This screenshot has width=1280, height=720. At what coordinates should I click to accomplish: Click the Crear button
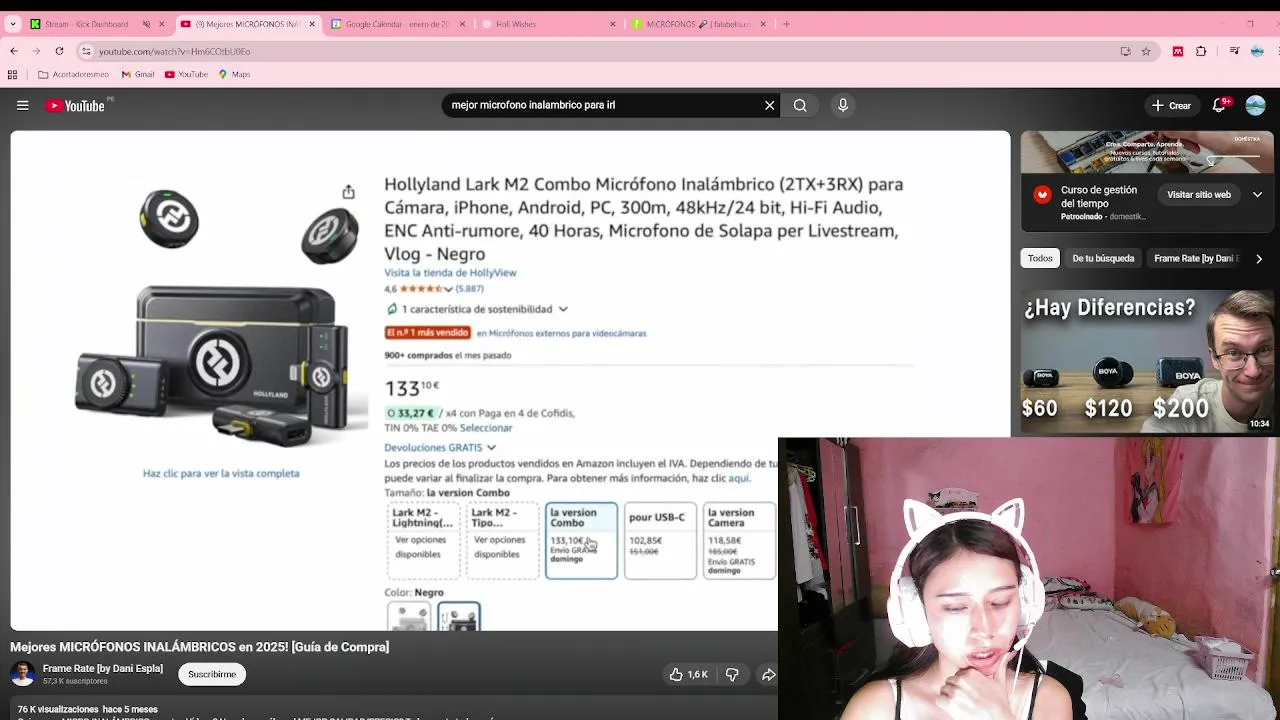coord(1172,105)
